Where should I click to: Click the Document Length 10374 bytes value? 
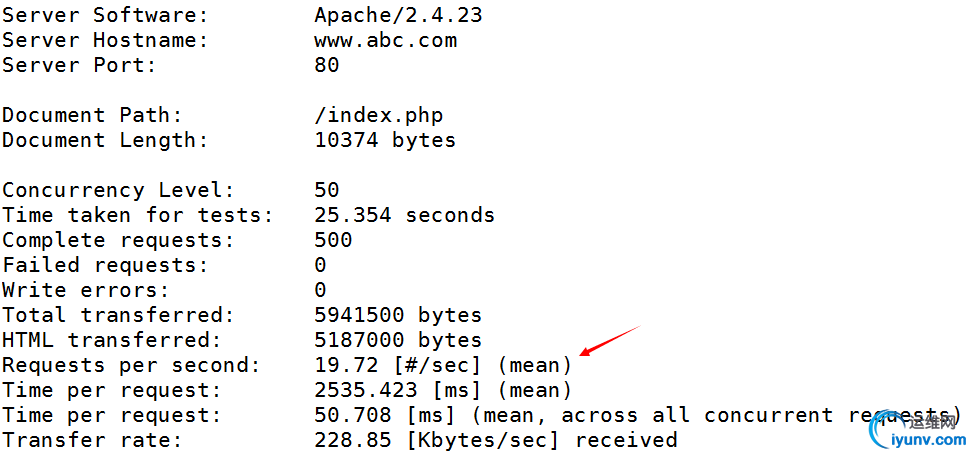click(384, 140)
